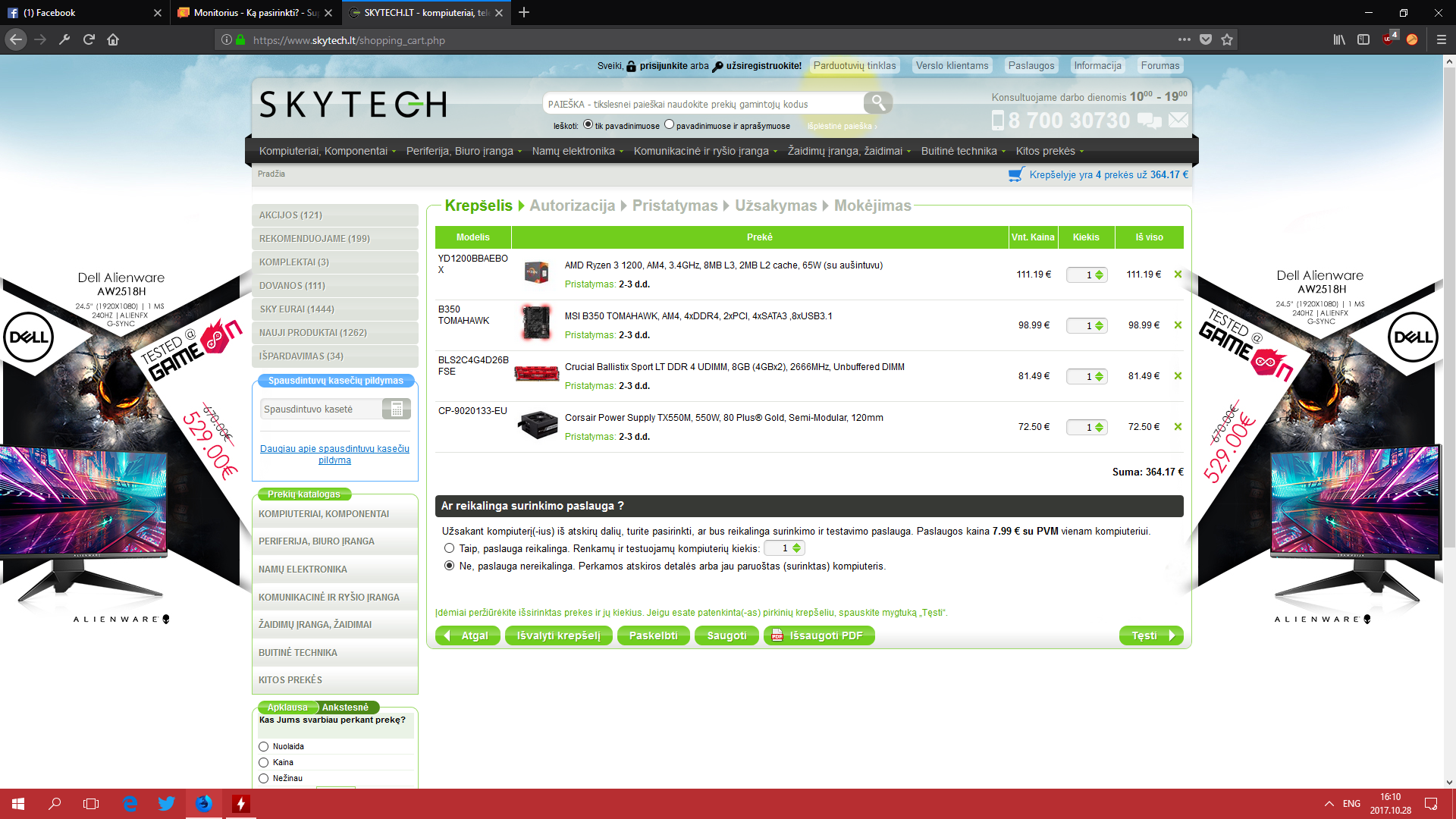Image resolution: width=1456 pixels, height=819 pixels.
Task: Open Task View on the taskbar
Action: click(x=91, y=804)
